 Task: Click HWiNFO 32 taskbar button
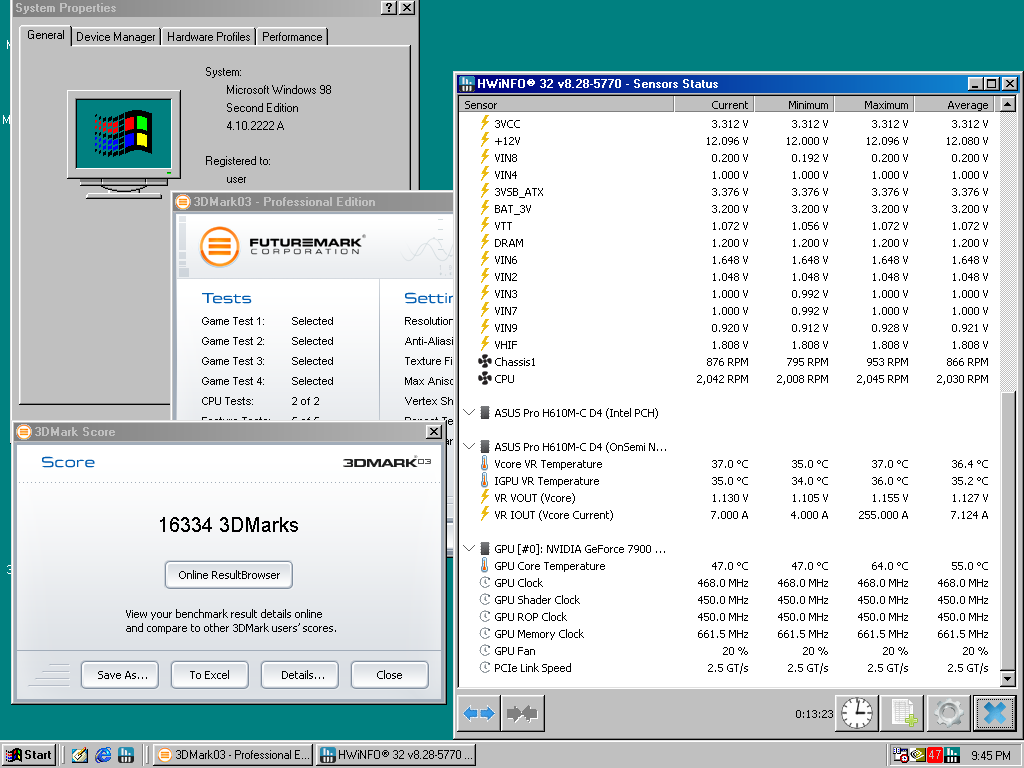click(x=396, y=755)
